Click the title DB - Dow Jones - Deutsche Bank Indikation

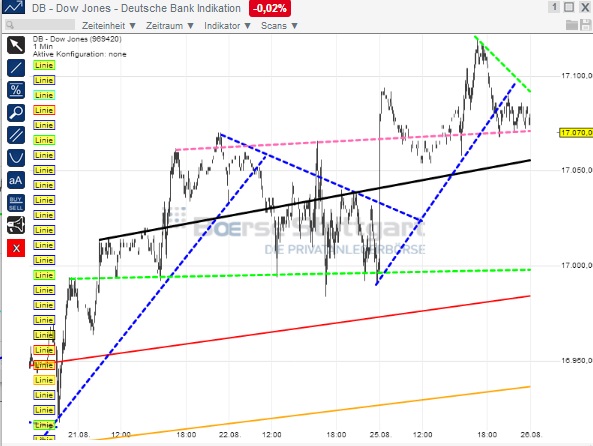[136, 8]
